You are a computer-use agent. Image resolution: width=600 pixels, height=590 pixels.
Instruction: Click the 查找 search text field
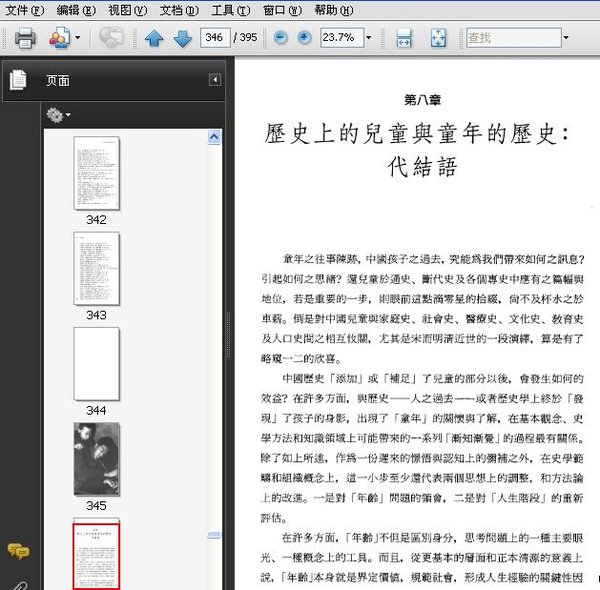click(510, 39)
